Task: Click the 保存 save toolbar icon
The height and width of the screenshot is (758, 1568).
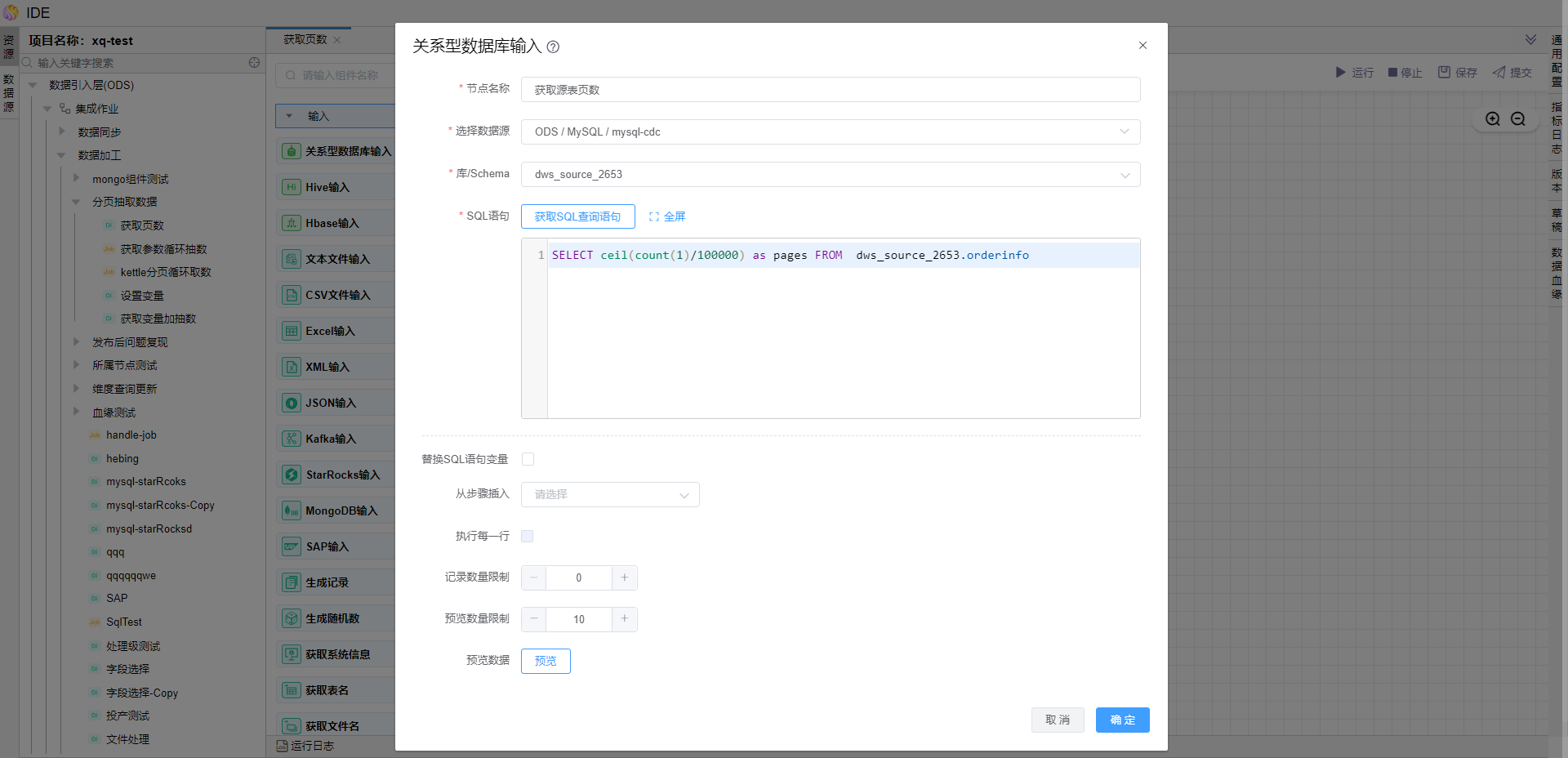Action: click(1444, 73)
